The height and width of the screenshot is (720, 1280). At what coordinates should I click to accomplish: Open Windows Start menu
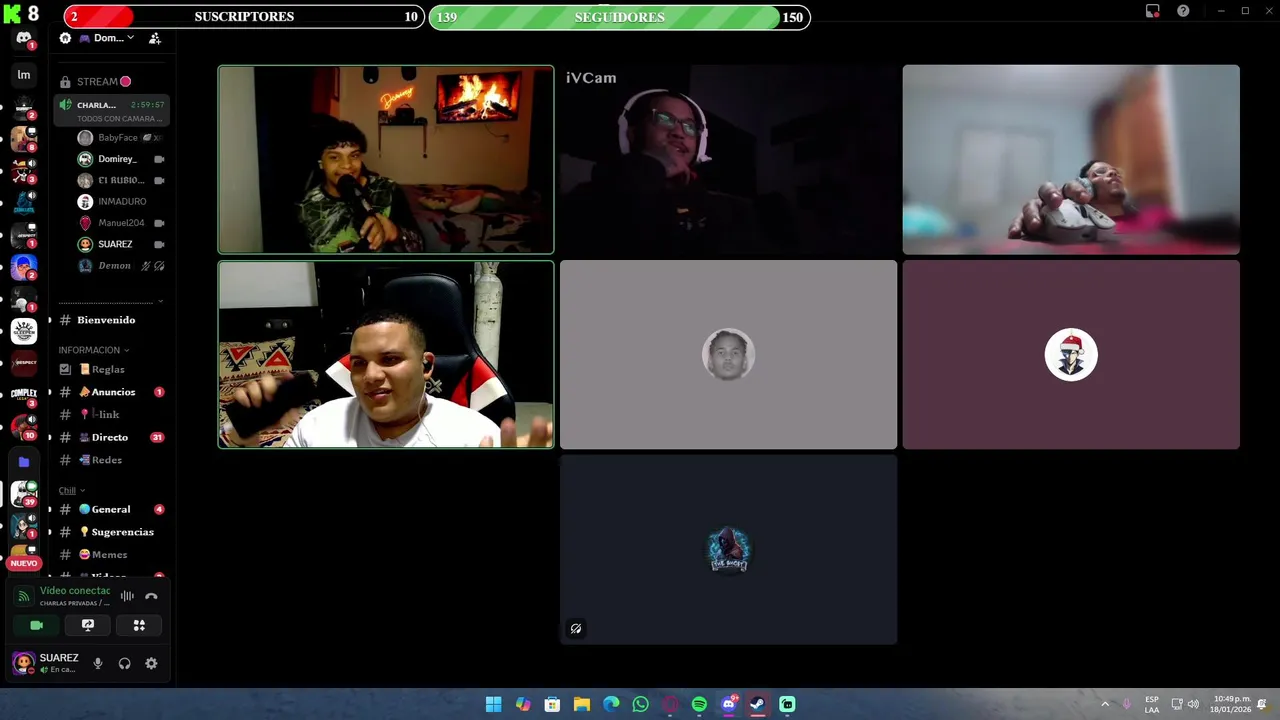[493, 704]
